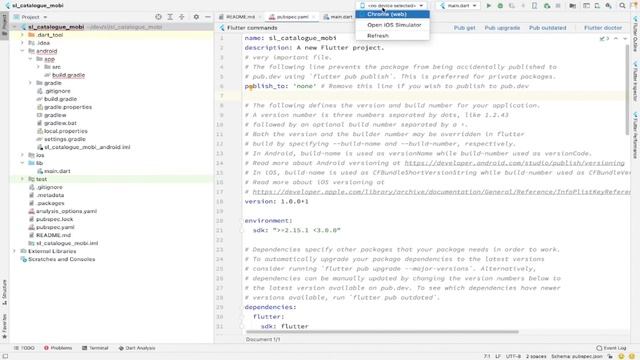Screen dimensions: 640x360
Task: Click Flutter doctor link
Action: point(603,28)
